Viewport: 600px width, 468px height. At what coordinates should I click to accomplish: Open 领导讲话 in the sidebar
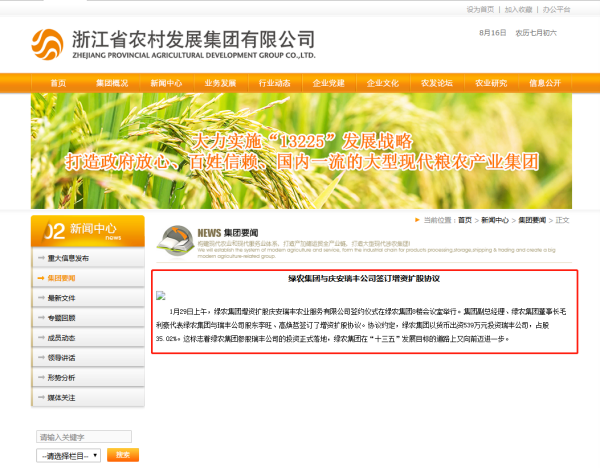pos(62,357)
